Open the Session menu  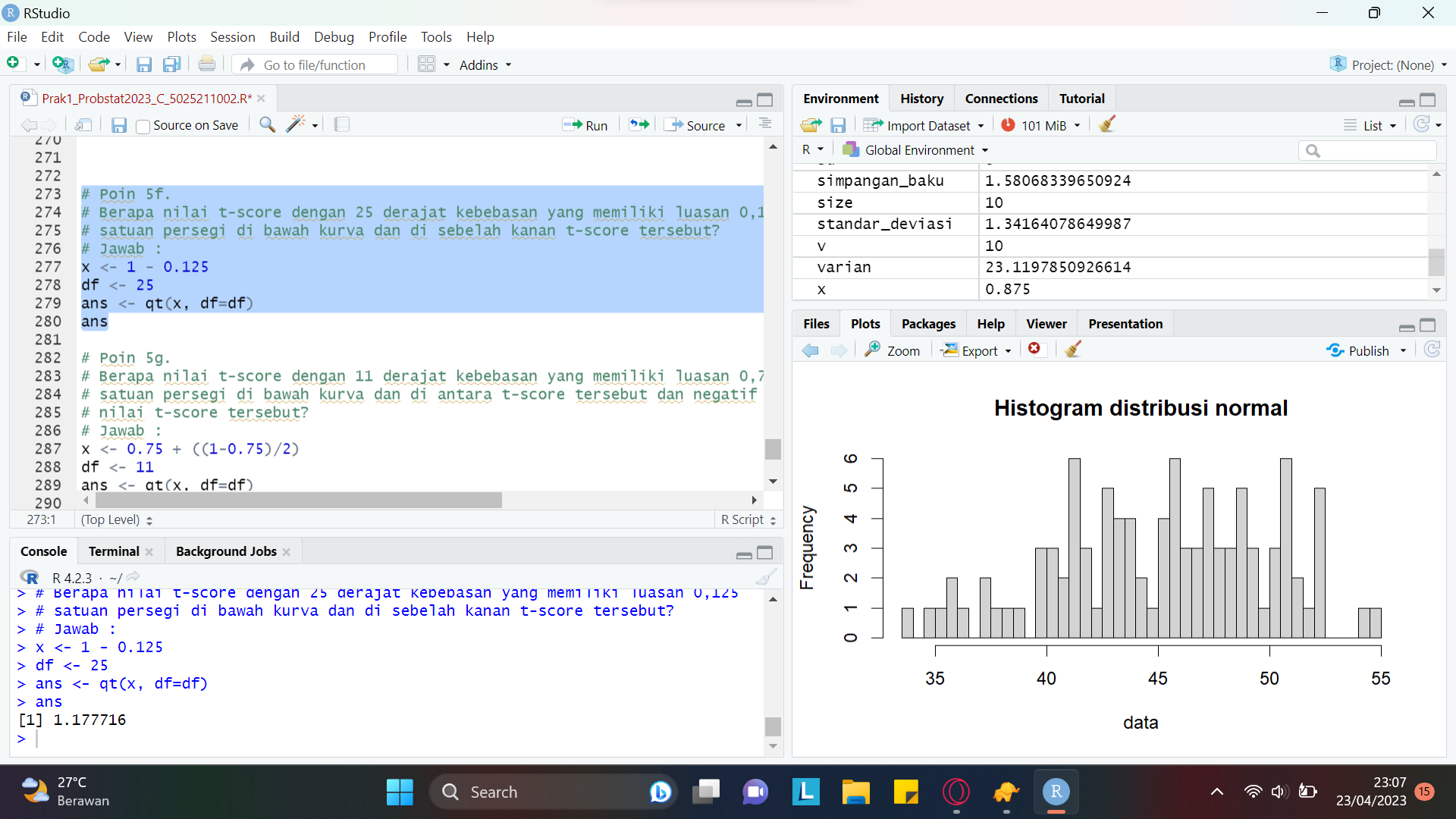click(x=232, y=36)
